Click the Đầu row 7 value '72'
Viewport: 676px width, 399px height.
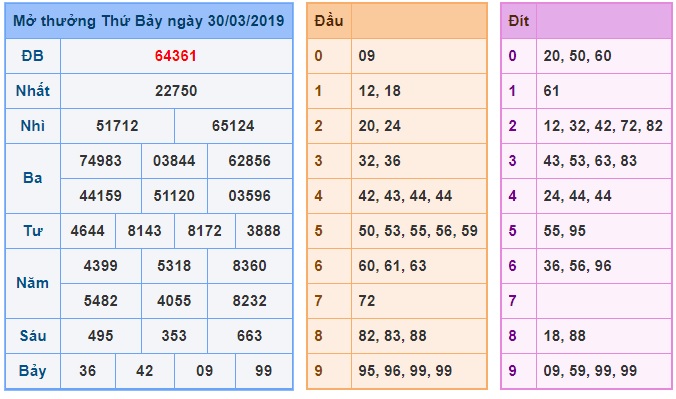pos(367,300)
